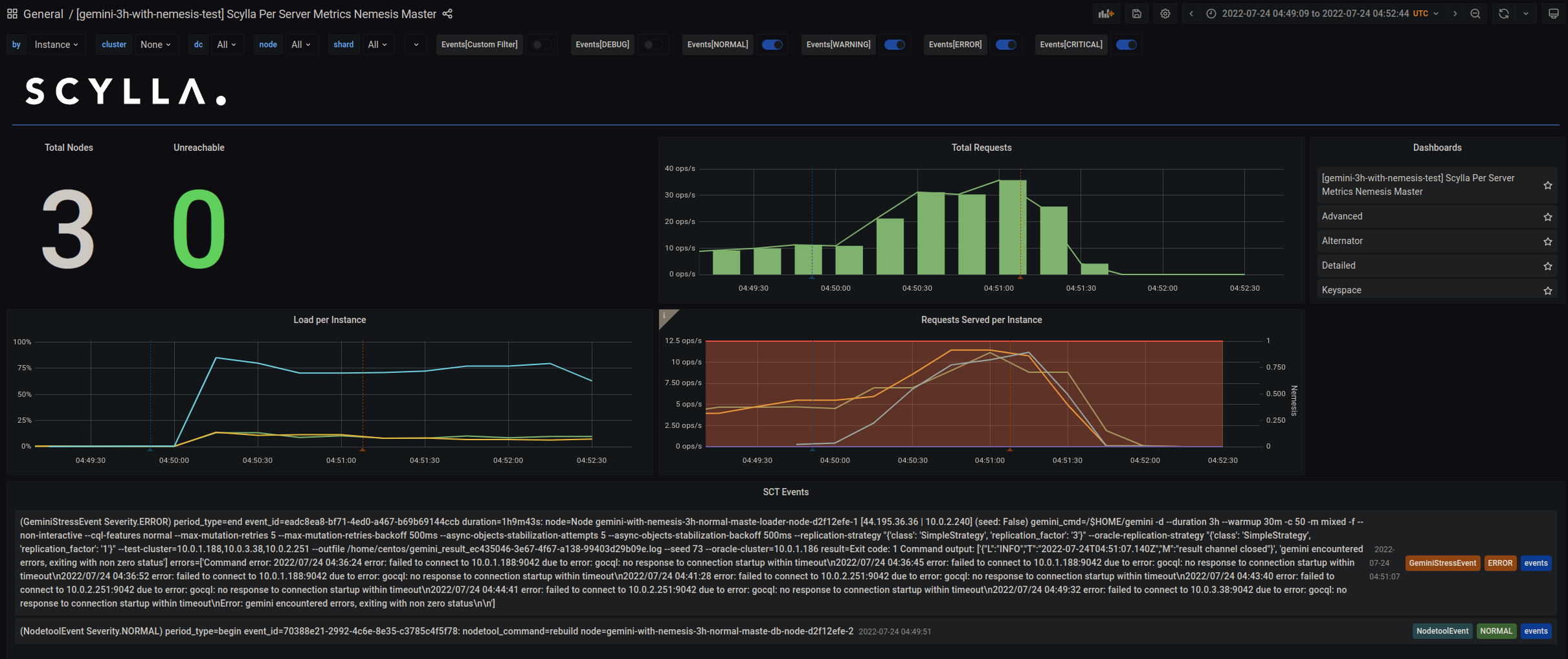Image resolution: width=1568 pixels, height=659 pixels.
Task: Click events tag on NodetoolEvent row
Action: (1536, 631)
